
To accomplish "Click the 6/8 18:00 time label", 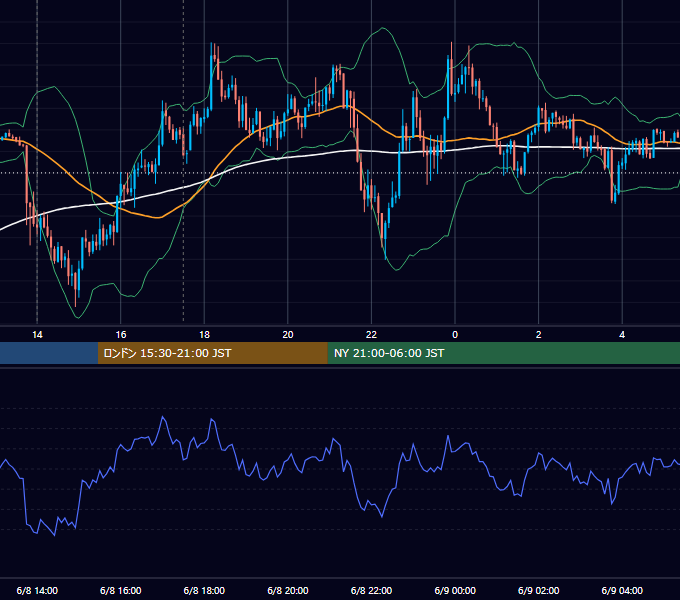I will (x=204, y=590).
